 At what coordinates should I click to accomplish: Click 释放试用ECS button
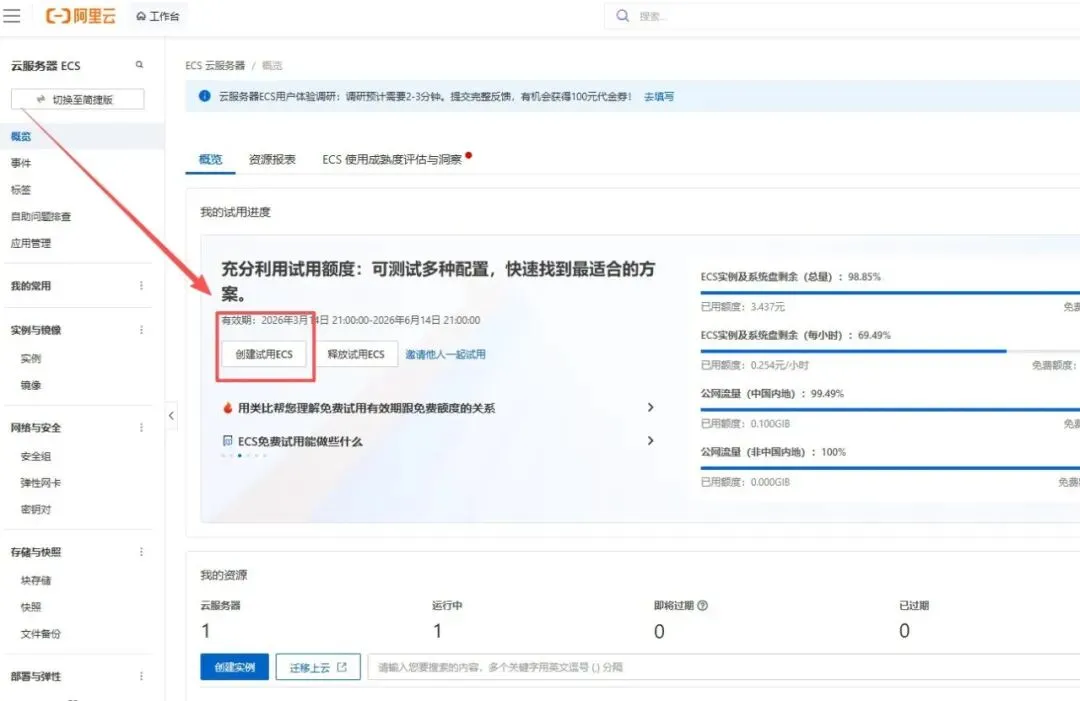(x=356, y=354)
